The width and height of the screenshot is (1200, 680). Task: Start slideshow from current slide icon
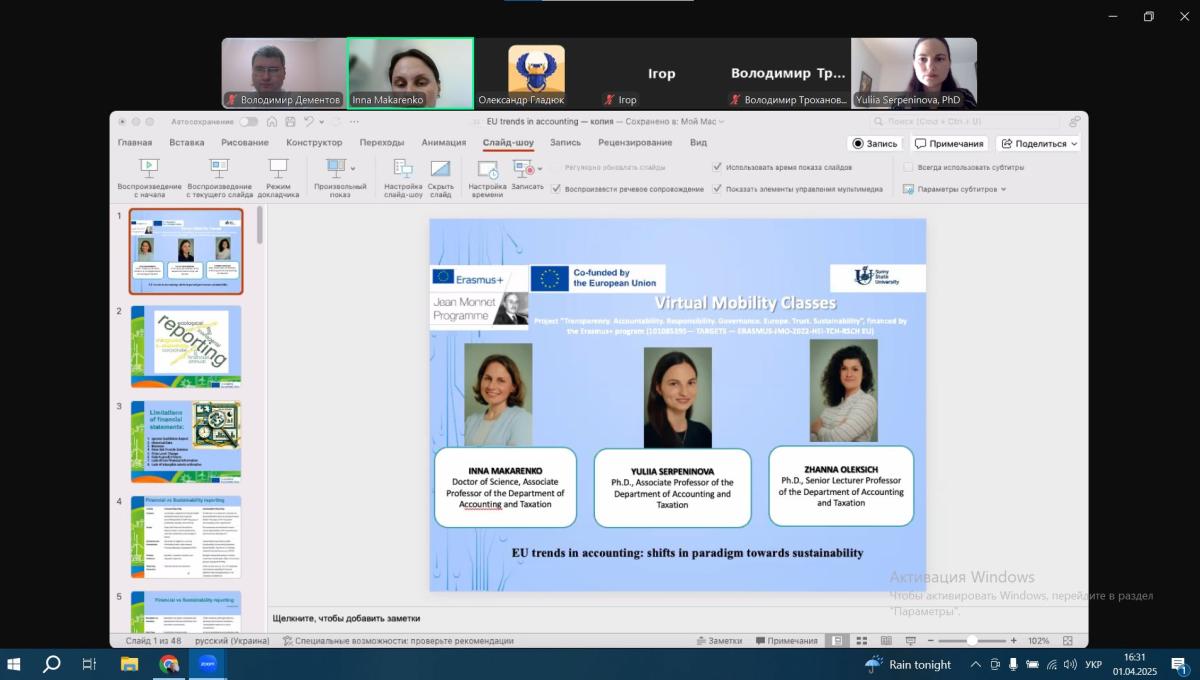pyautogui.click(x=219, y=168)
